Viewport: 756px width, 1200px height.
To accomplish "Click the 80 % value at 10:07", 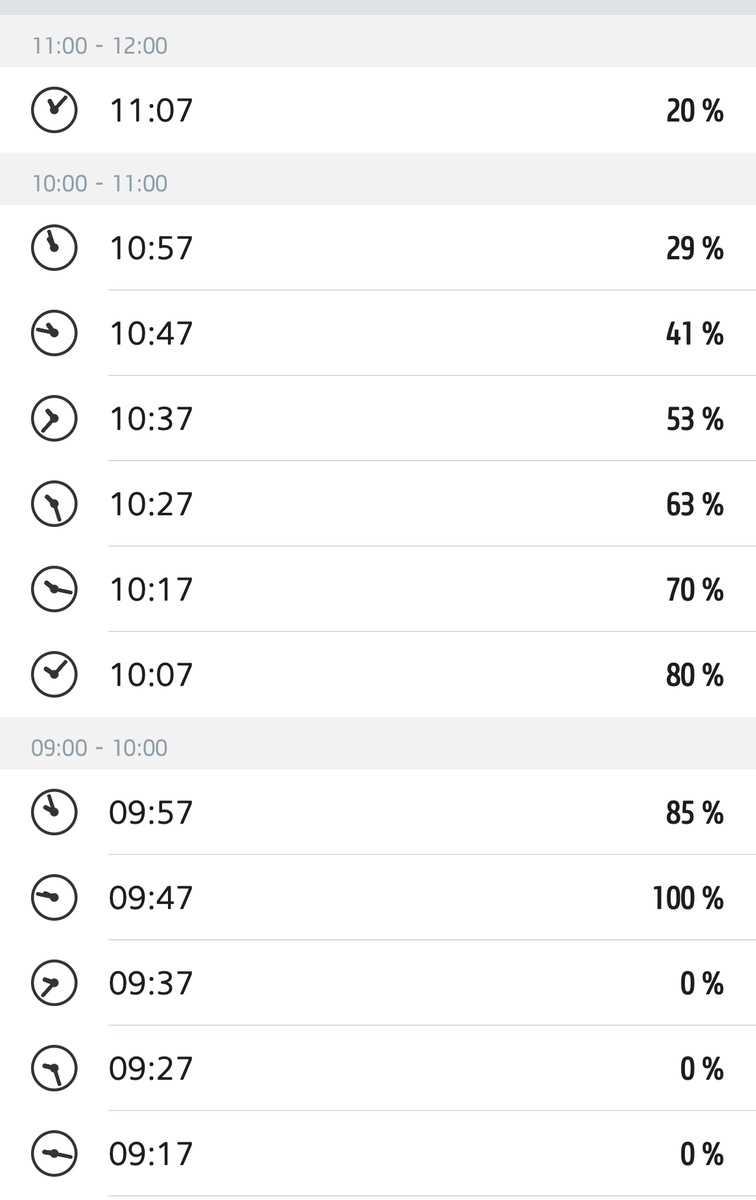I will click(x=695, y=675).
